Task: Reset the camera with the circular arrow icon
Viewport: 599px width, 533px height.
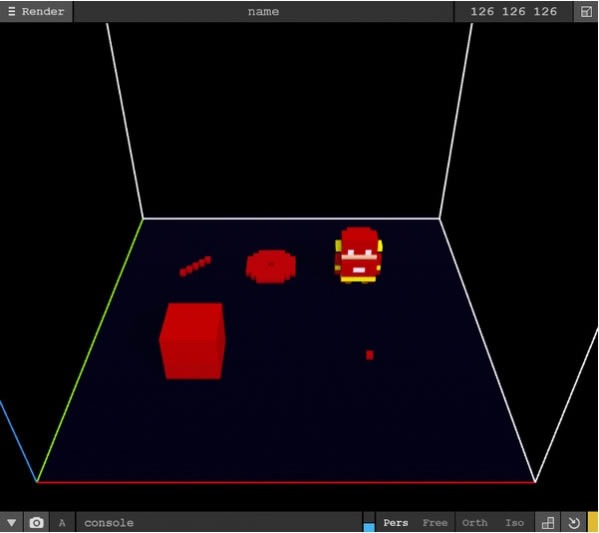Action: (x=573, y=522)
